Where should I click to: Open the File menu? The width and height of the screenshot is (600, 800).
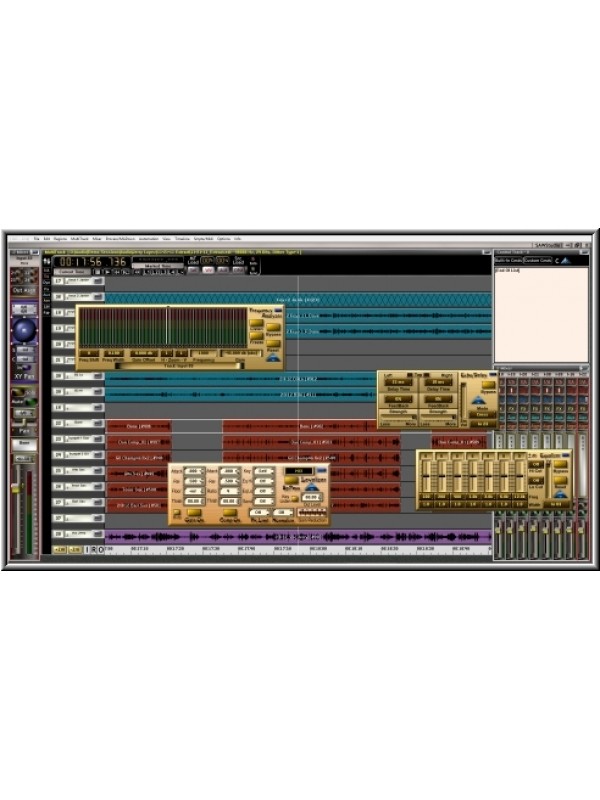36,240
